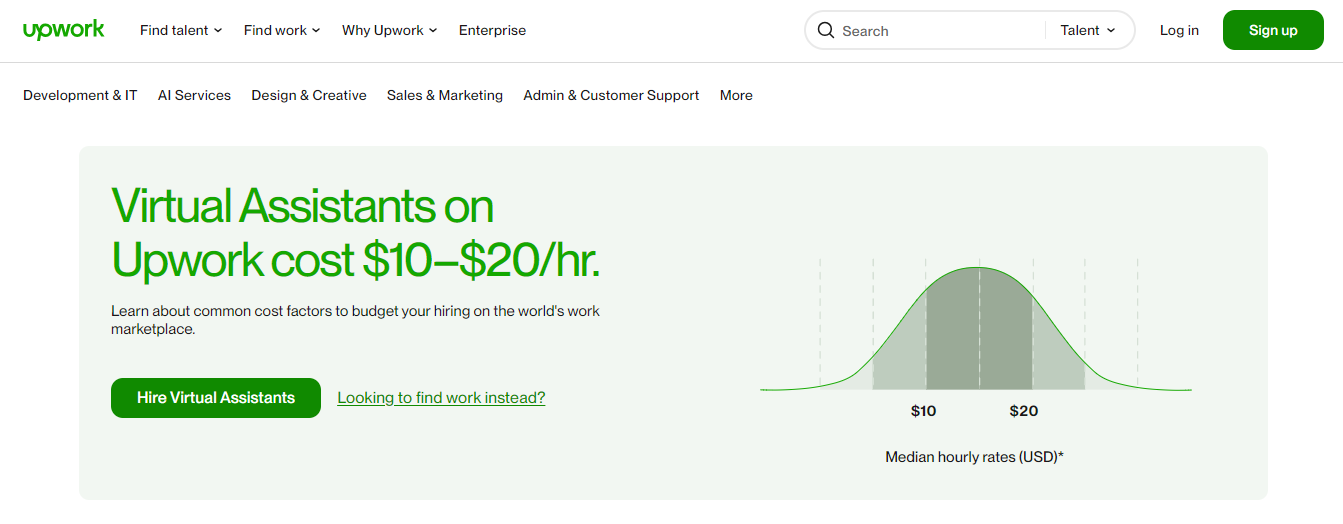Select the Development & IT category
The height and width of the screenshot is (524, 1343).
coord(80,95)
